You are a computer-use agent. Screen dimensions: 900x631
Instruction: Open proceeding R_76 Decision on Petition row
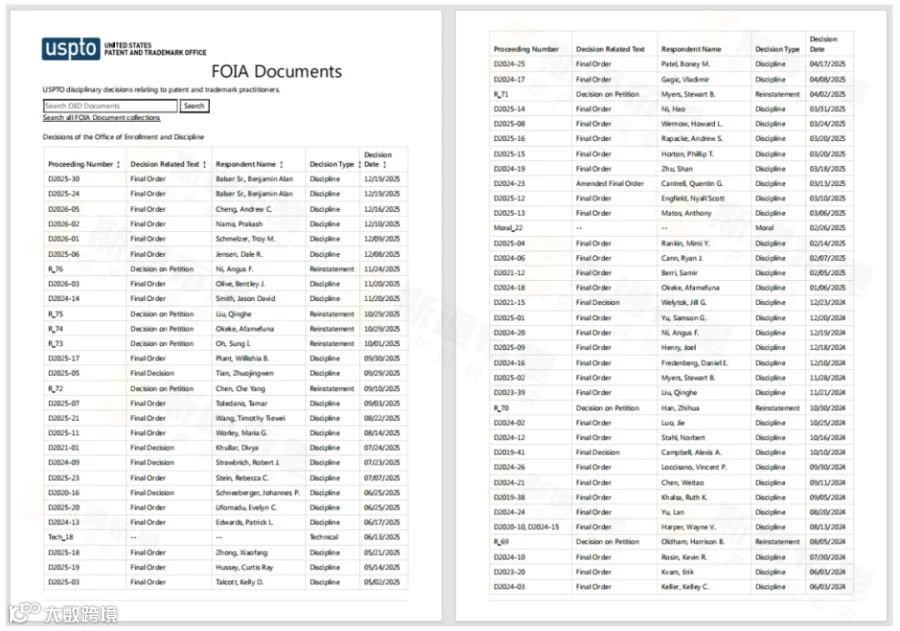(226, 269)
